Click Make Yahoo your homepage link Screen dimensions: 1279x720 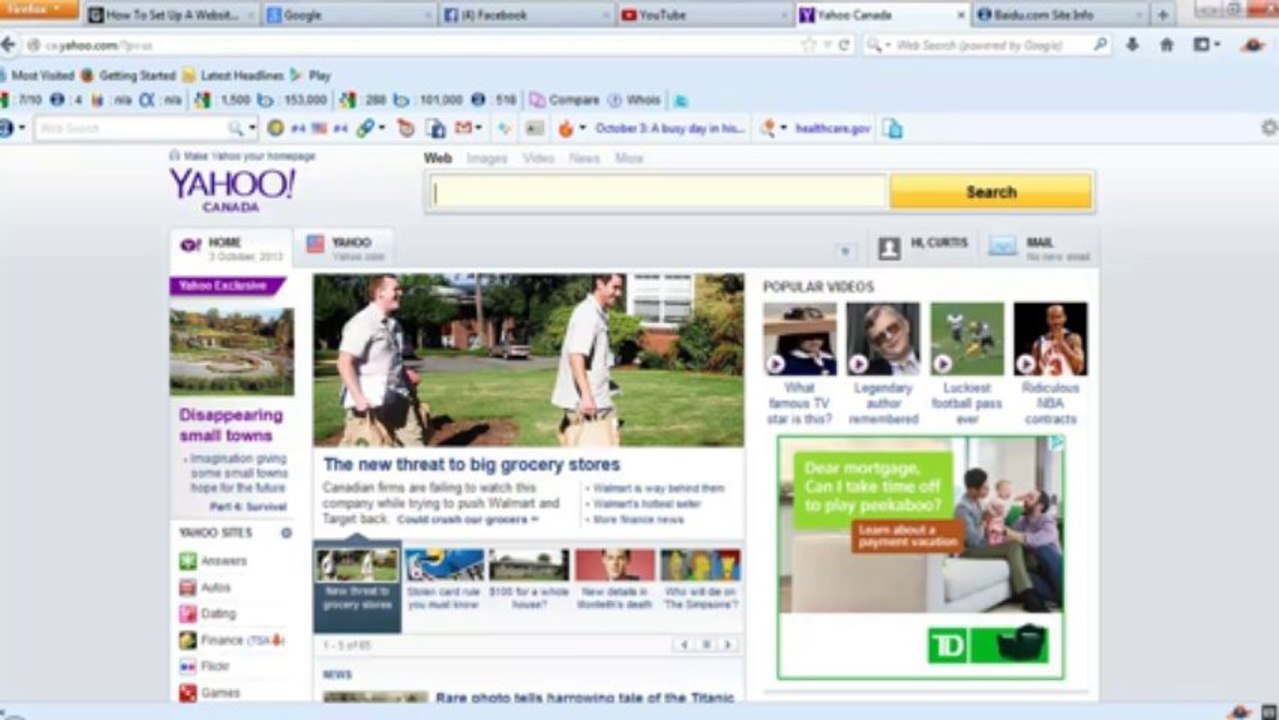[x=242, y=156]
